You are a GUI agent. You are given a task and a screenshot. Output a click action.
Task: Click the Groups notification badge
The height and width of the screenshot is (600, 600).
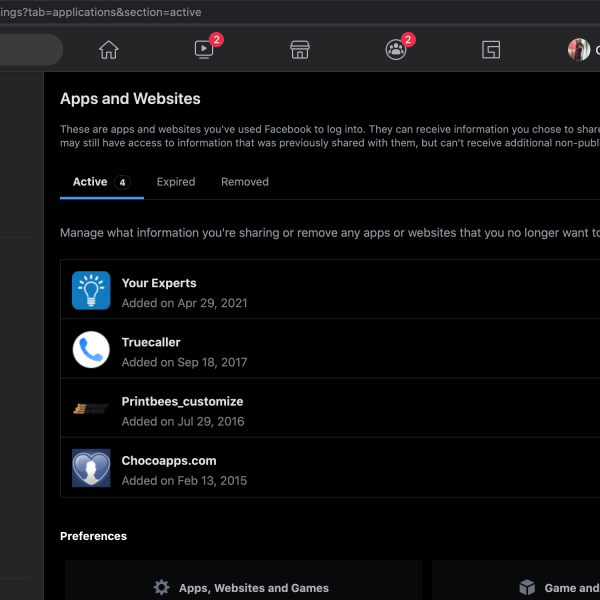pyautogui.click(x=408, y=39)
